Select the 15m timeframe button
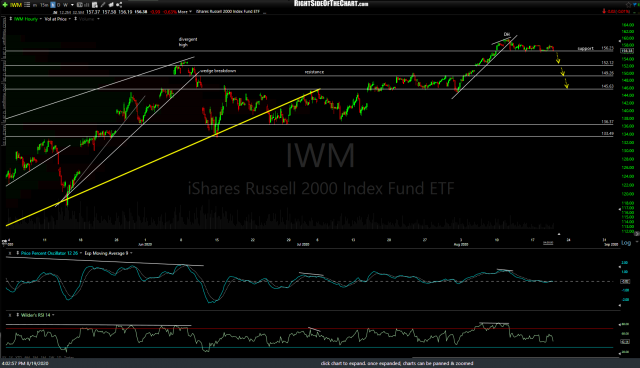The width and height of the screenshot is (640, 368). coord(44,5)
